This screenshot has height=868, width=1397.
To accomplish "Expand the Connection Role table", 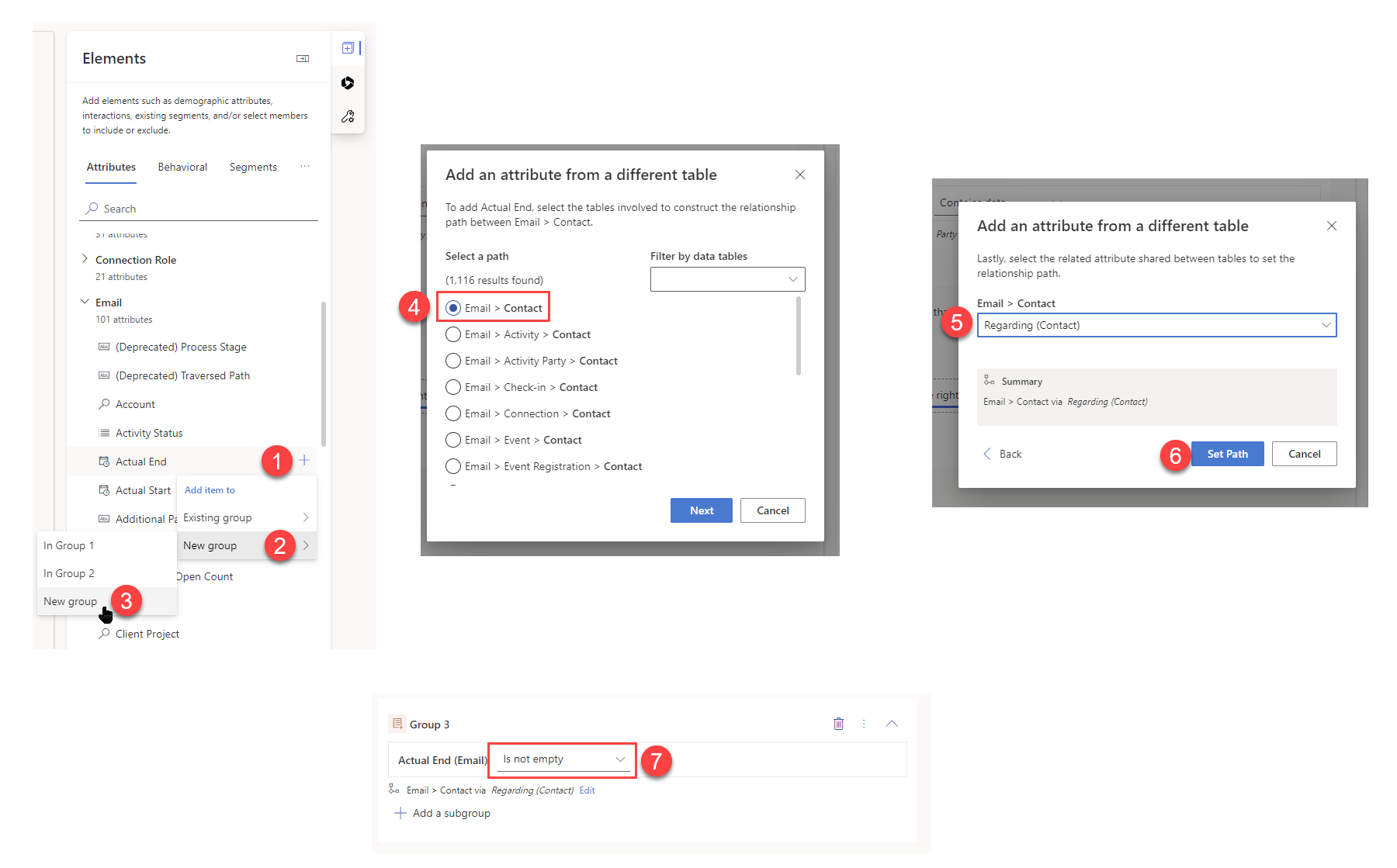I will 85,259.
